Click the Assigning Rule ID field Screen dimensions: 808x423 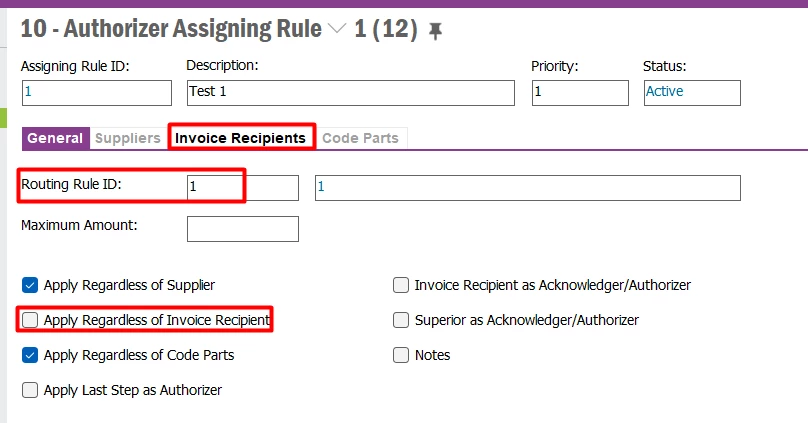tap(97, 93)
